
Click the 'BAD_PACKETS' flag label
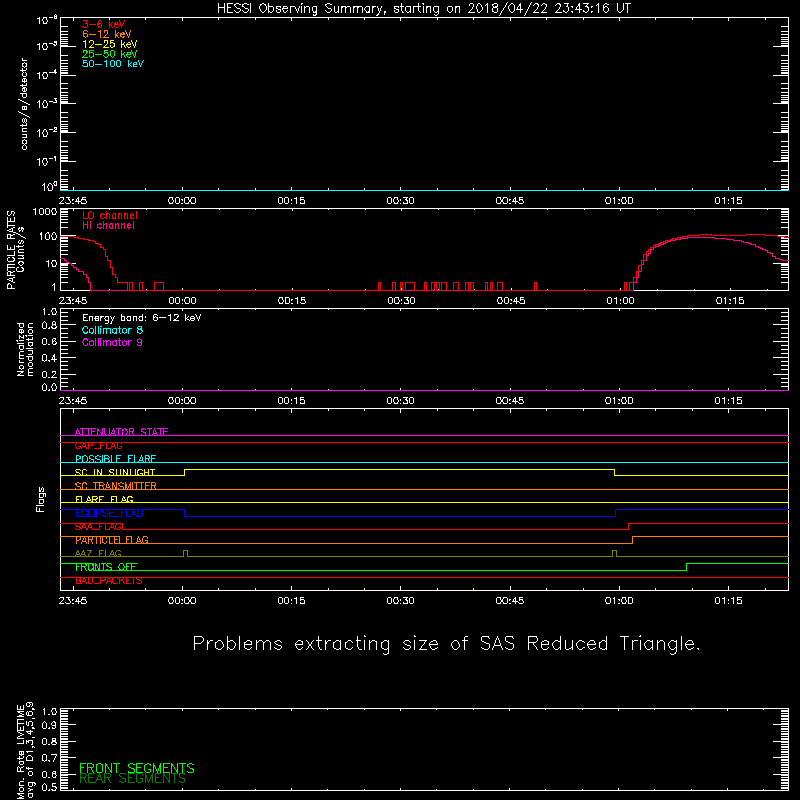point(109,581)
